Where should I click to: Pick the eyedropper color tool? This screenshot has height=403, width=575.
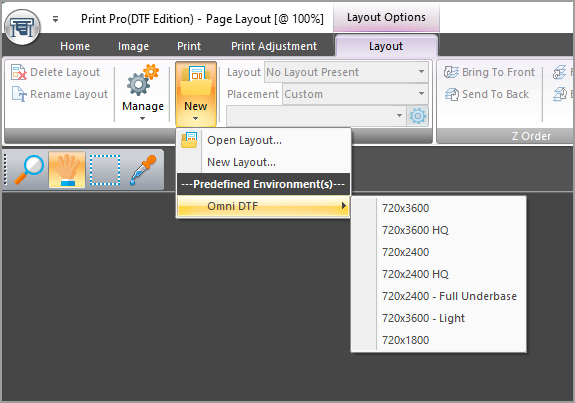click(143, 170)
